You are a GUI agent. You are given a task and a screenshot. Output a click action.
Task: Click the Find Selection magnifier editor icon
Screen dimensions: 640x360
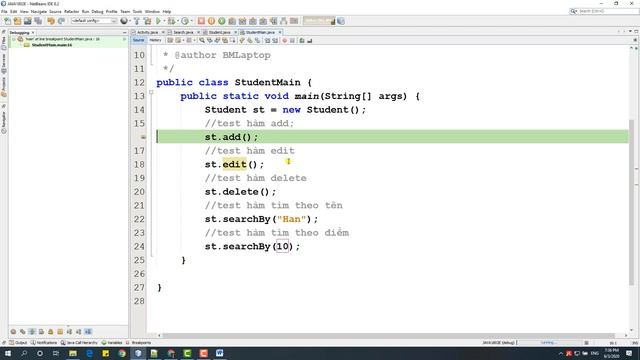pos(202,40)
